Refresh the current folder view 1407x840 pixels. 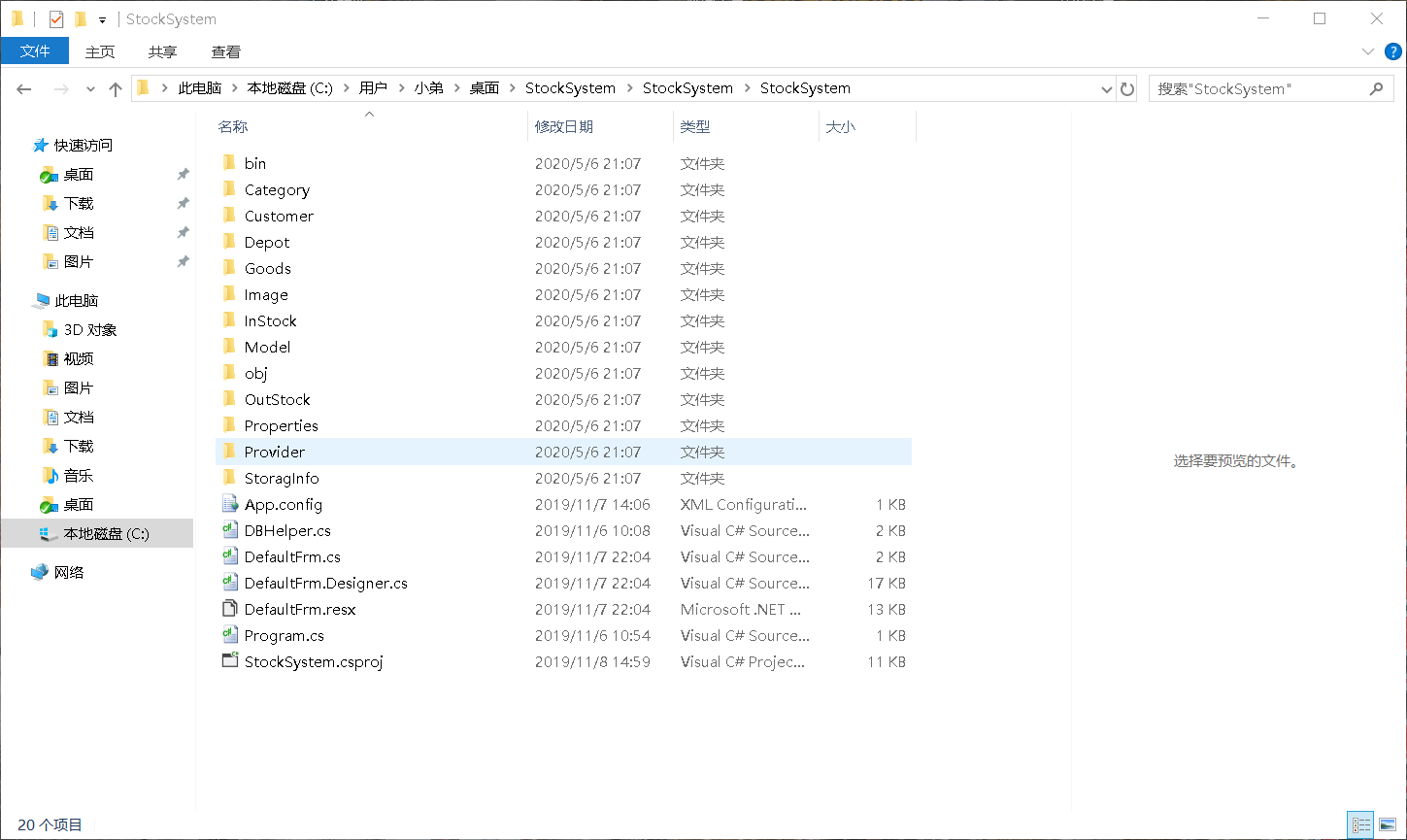[1127, 88]
